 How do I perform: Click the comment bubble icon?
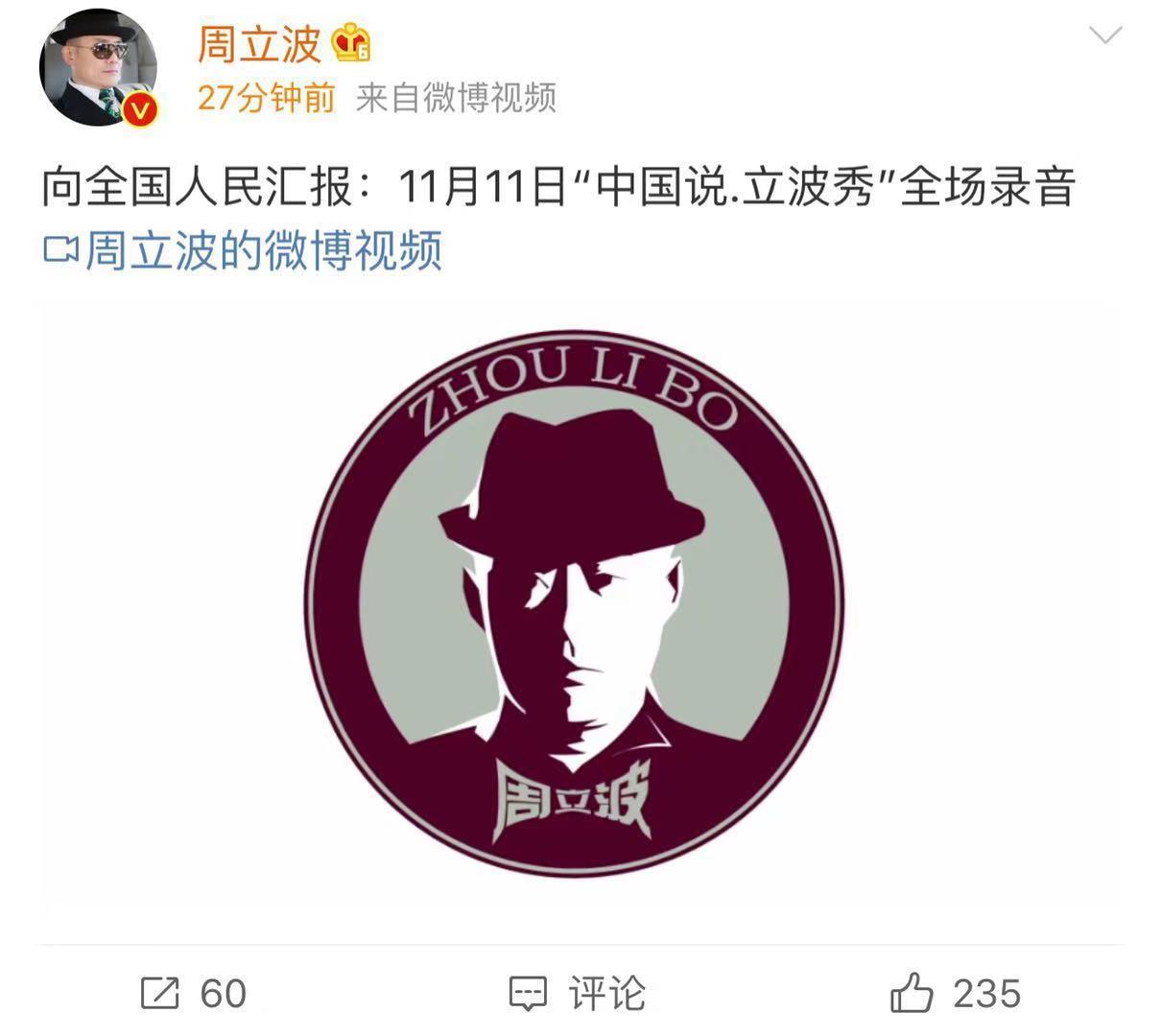click(x=528, y=994)
